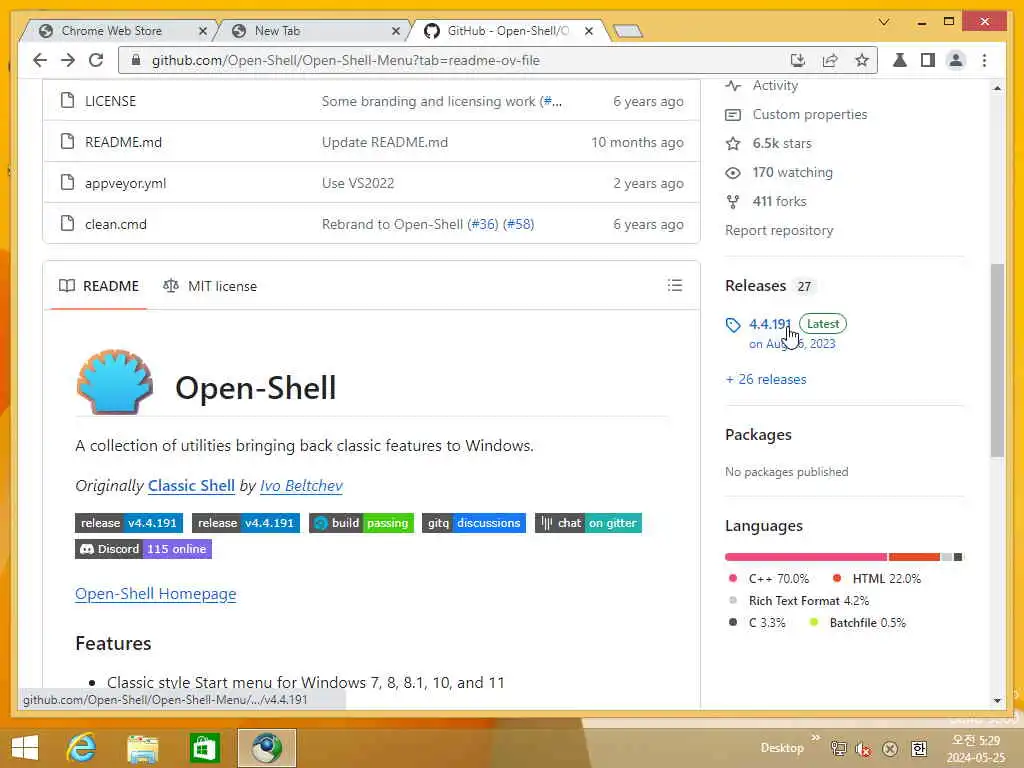Open repository Activity link
Screen dimensions: 1024x768
tap(775, 86)
